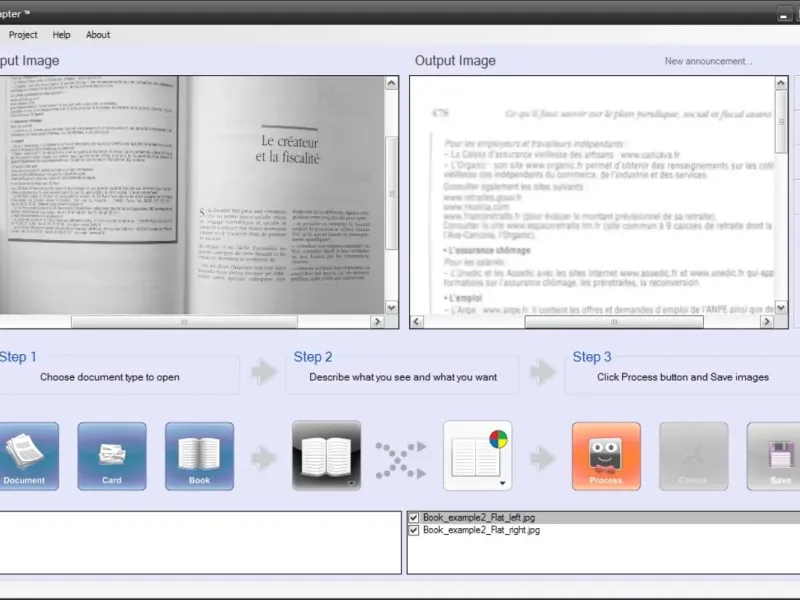
Task: Click the Save floppy disk button
Action: [774, 456]
